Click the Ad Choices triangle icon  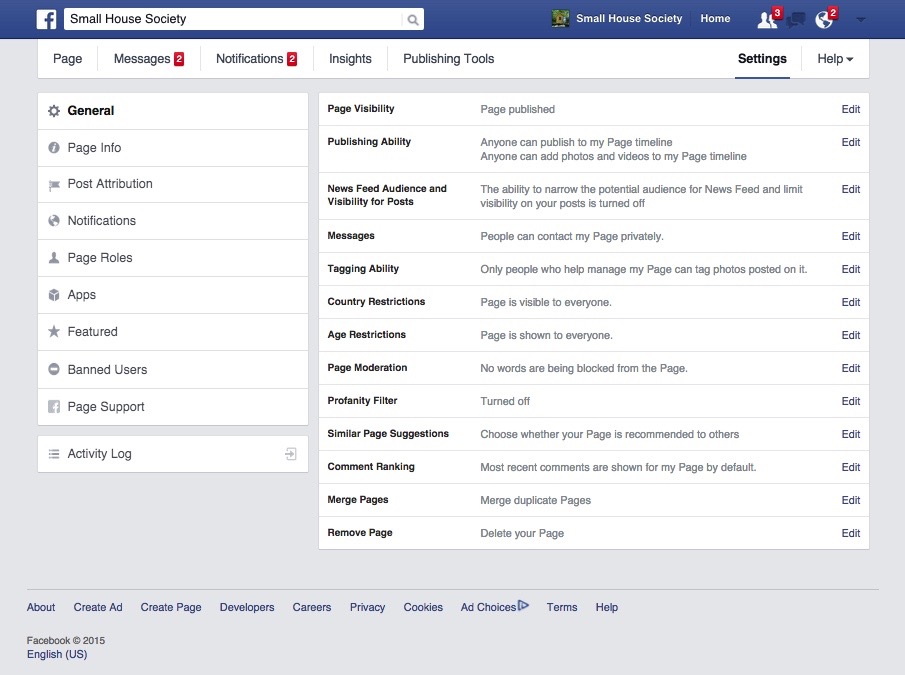523,606
